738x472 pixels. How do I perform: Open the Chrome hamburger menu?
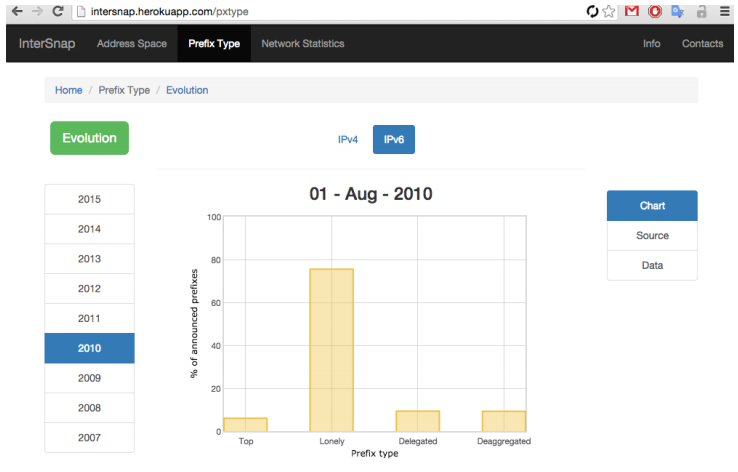pyautogui.click(x=725, y=11)
